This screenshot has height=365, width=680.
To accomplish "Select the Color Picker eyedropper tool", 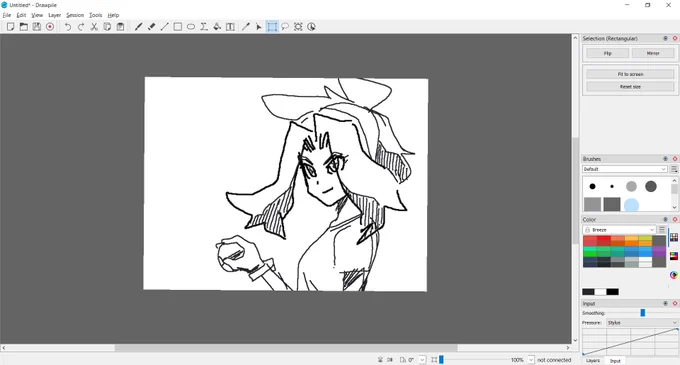I will [x=245, y=27].
